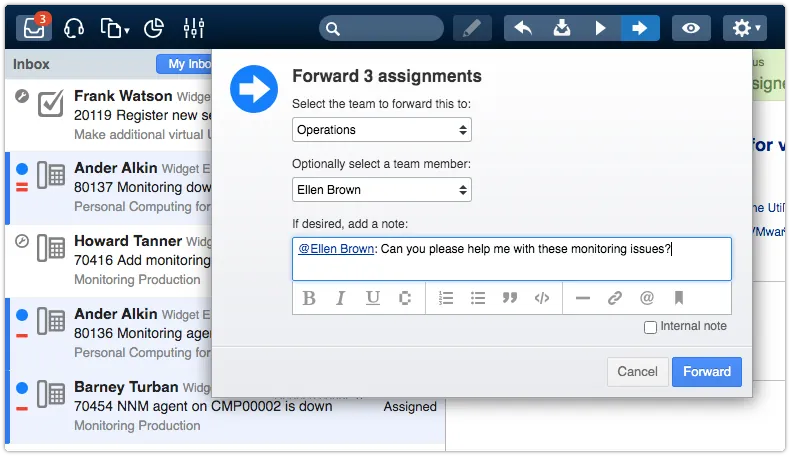The height and width of the screenshot is (456, 790).
Task: Insert a numbered list in note
Action: tap(446, 298)
